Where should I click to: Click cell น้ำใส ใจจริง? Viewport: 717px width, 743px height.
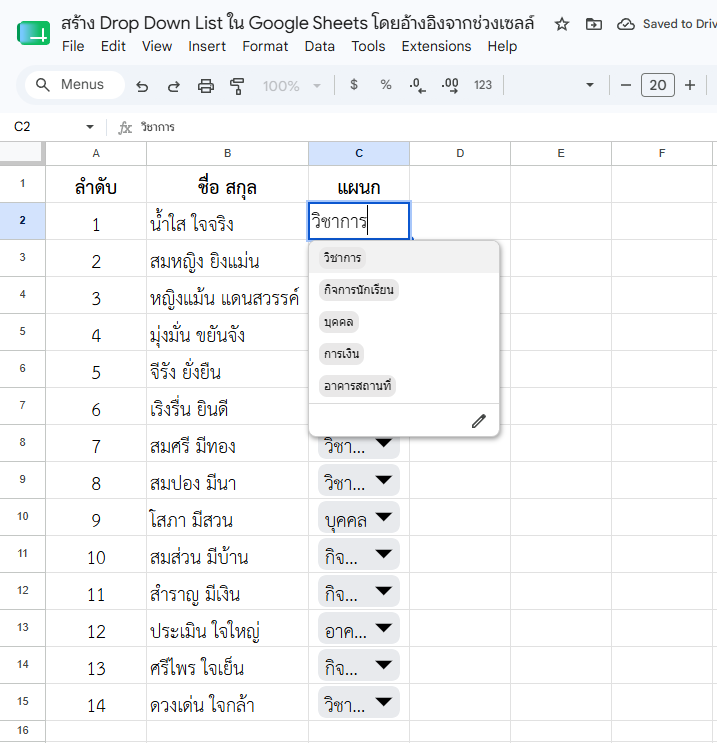tap(227, 221)
